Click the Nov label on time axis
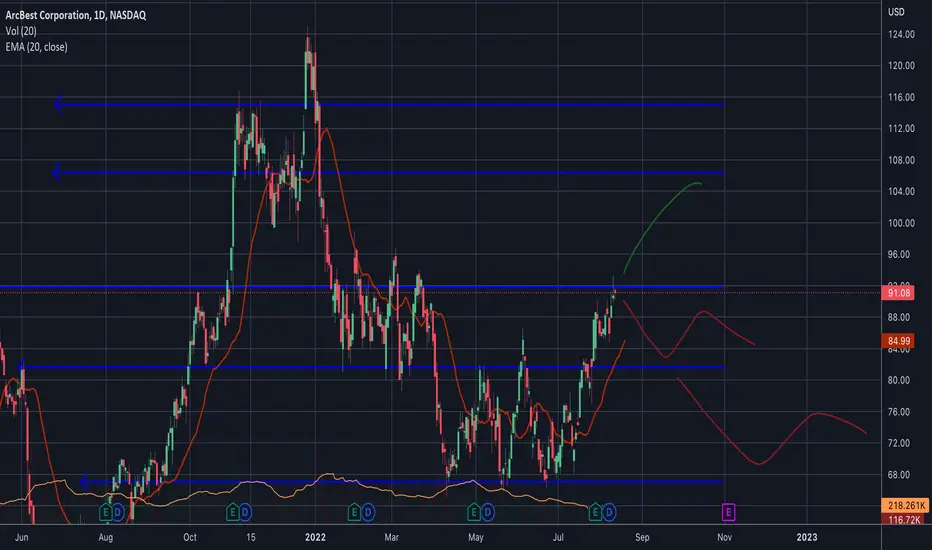 coord(724,538)
